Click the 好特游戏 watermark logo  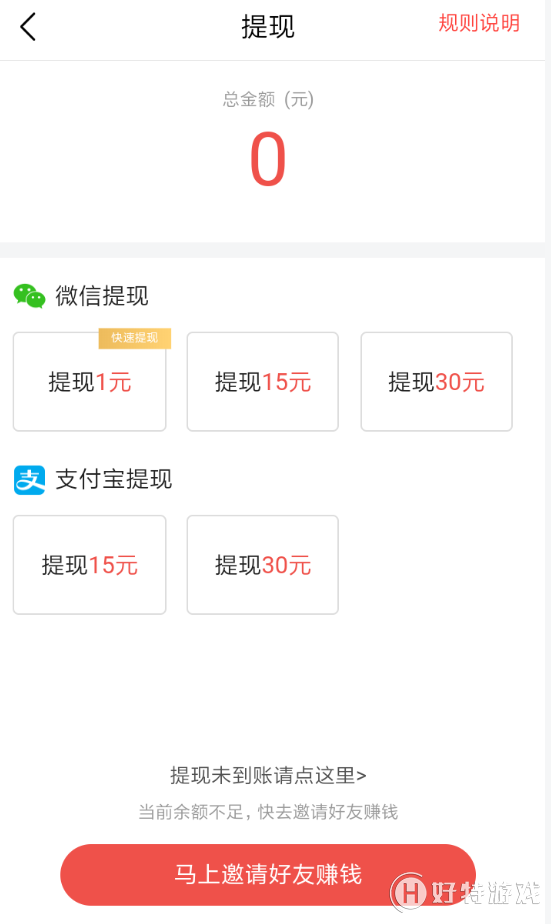coord(465,892)
